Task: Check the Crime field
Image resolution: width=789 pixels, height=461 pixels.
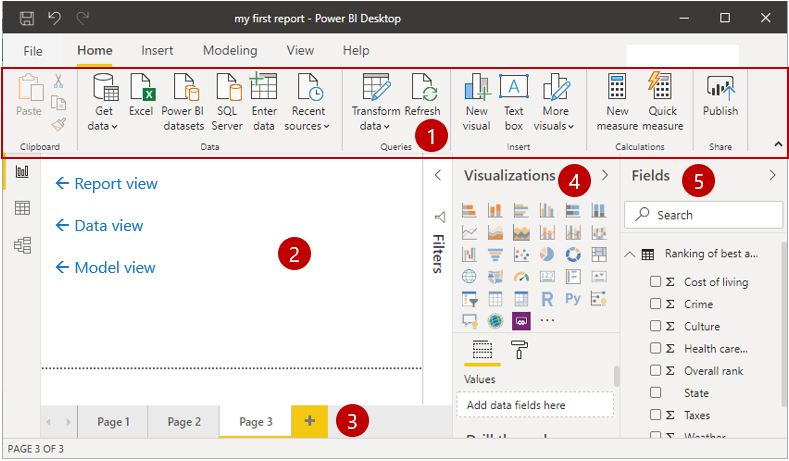Action: pos(655,303)
